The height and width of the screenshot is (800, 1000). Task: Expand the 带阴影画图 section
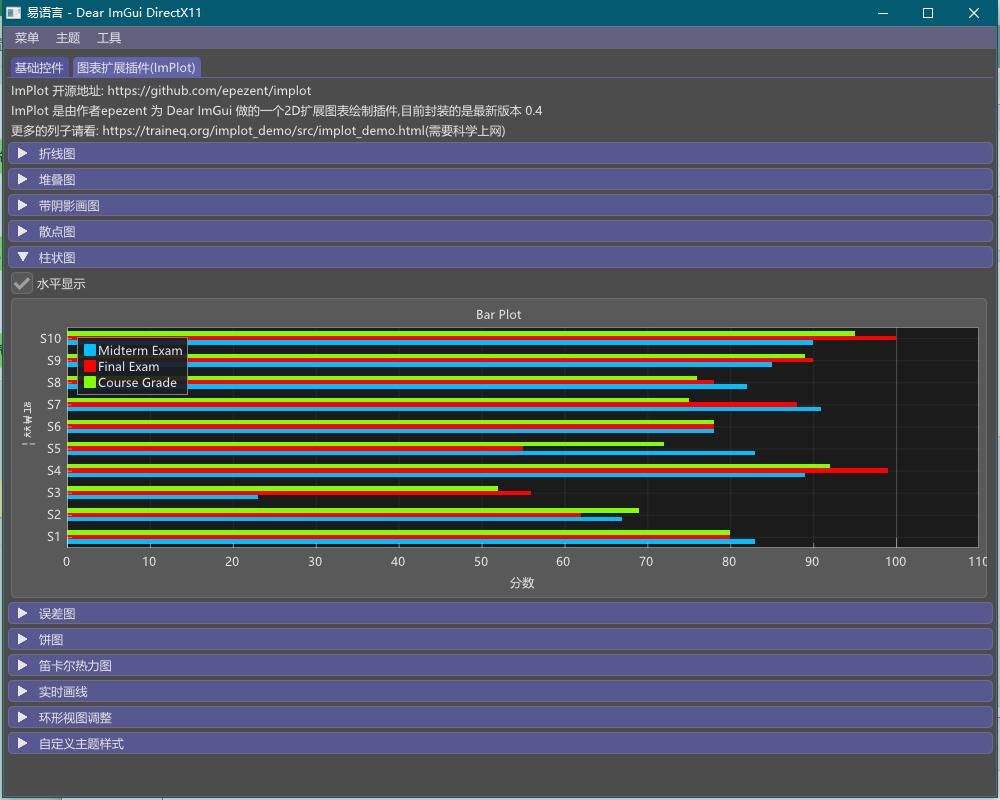click(x=500, y=205)
